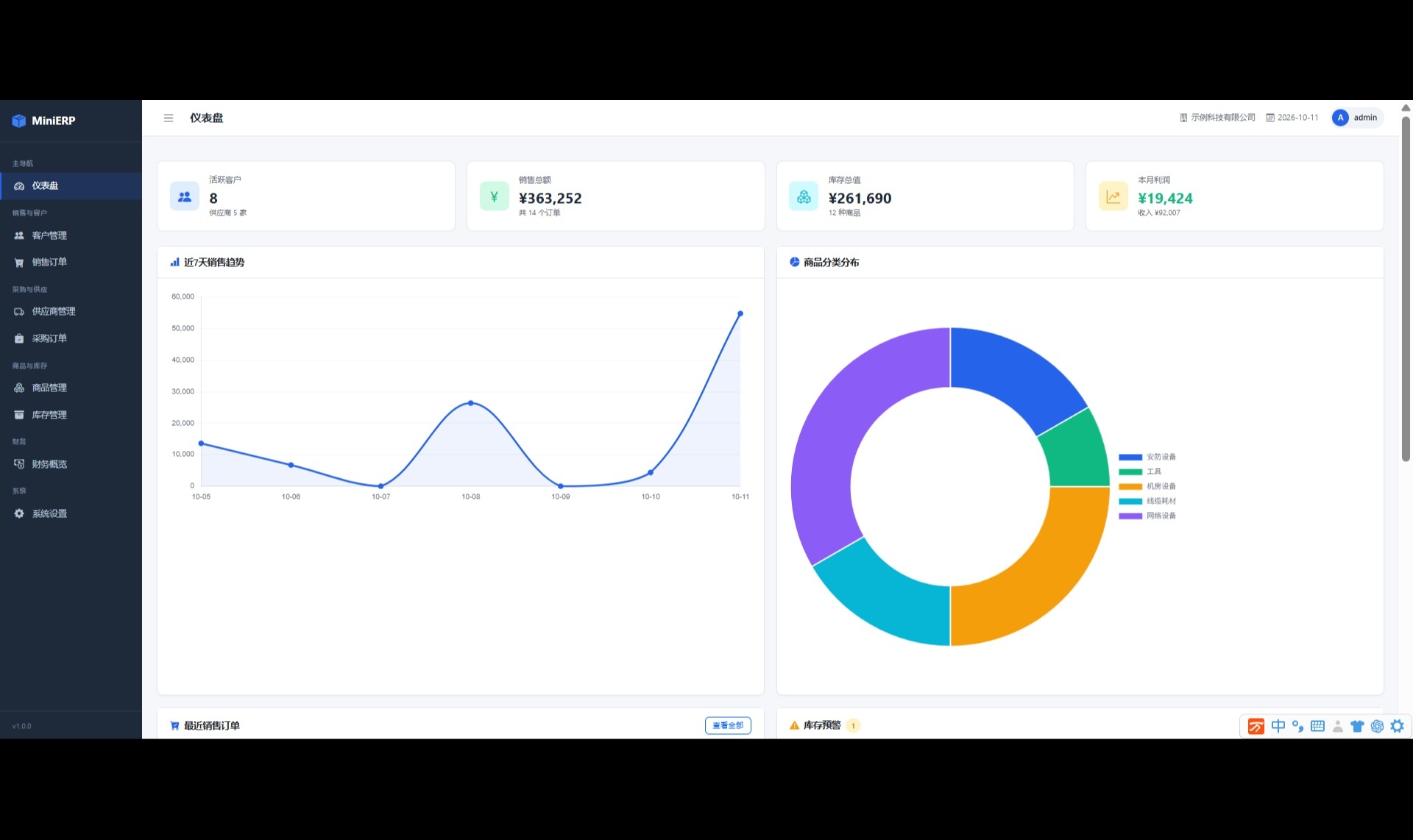This screenshot has height=840, width=1413.
Task: Open 采购订单 via its bag icon
Action: 19,338
